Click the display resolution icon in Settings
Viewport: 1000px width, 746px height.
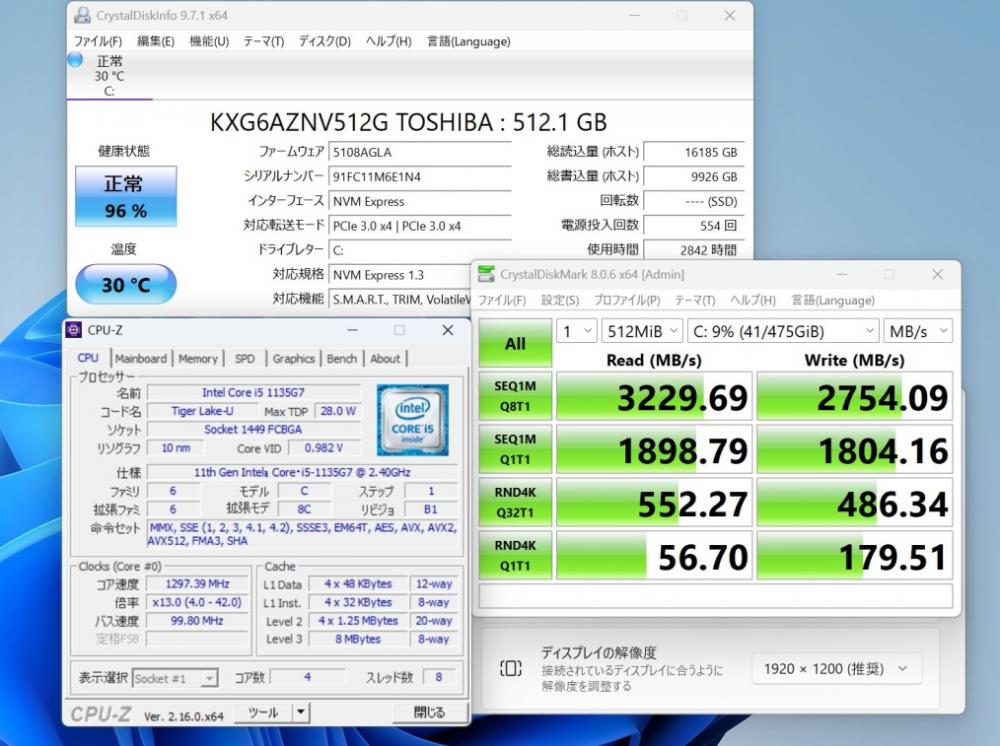pyautogui.click(x=511, y=668)
